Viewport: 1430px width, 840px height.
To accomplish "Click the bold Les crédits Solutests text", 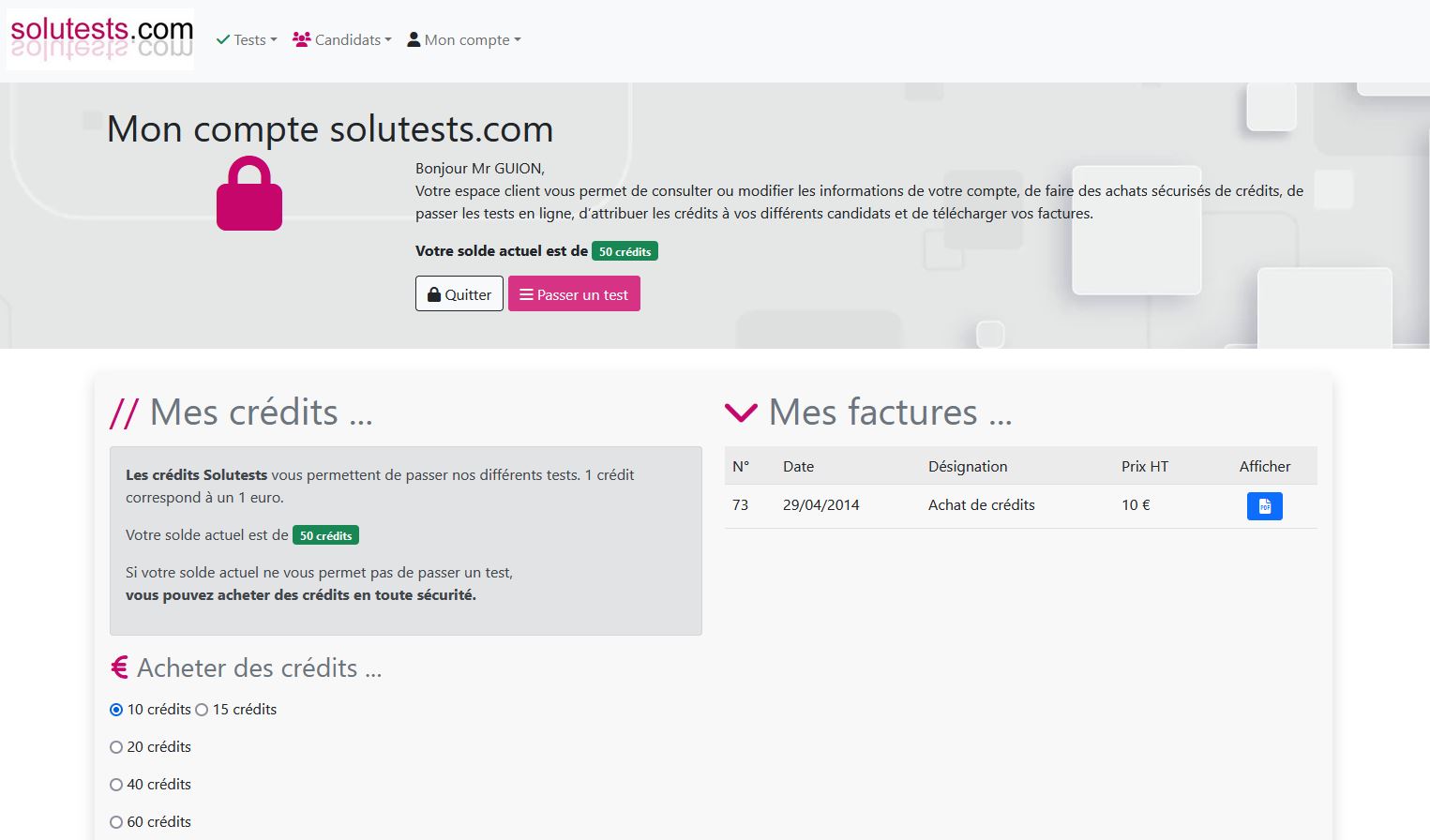I will pos(197,475).
